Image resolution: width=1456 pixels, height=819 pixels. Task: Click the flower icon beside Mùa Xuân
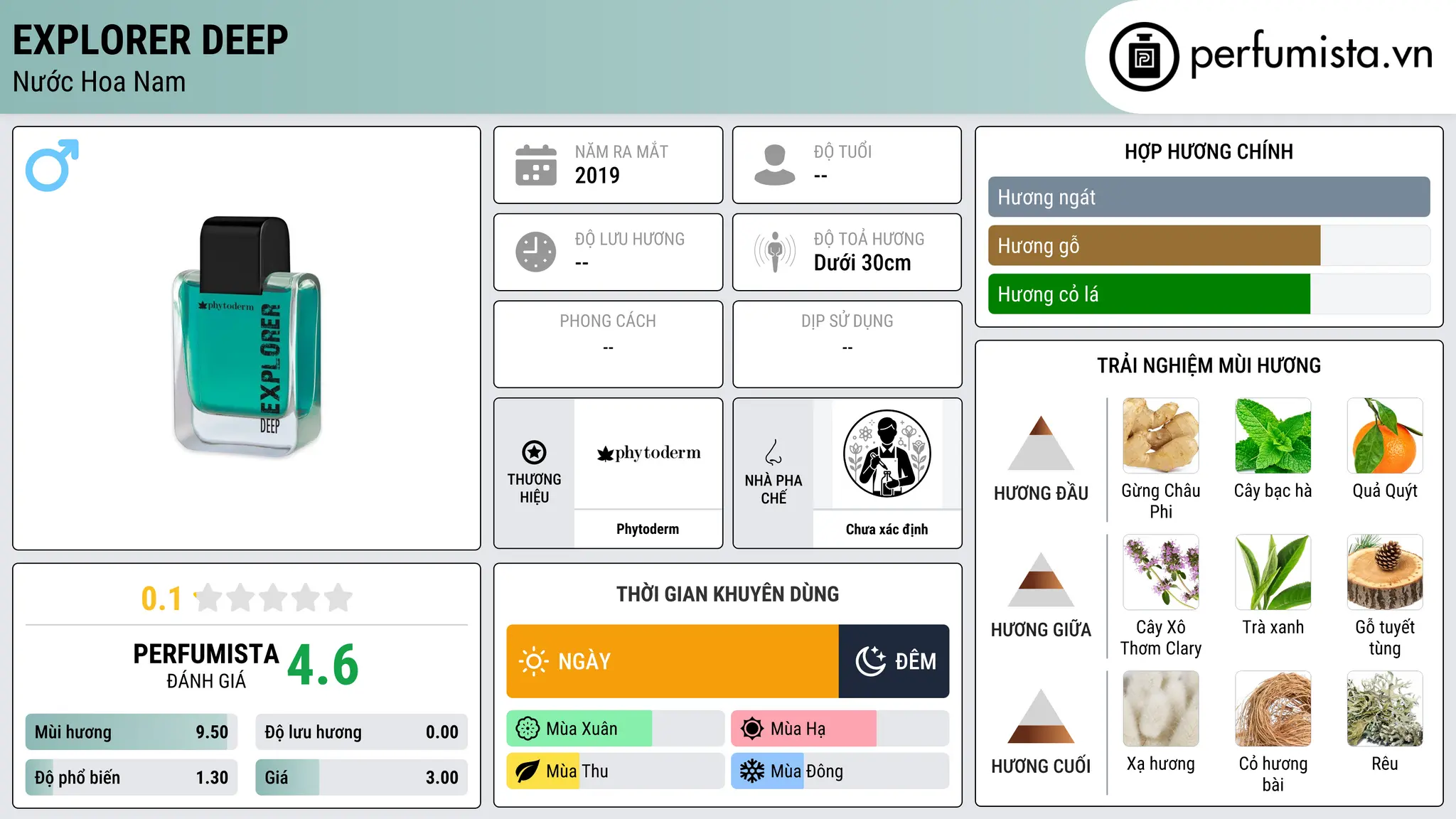(x=528, y=729)
